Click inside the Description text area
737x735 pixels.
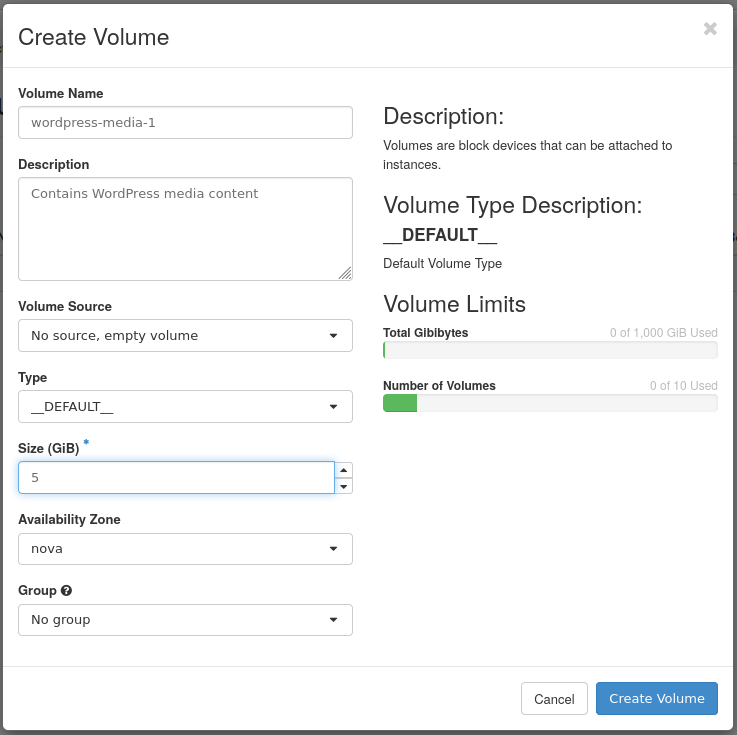point(185,229)
